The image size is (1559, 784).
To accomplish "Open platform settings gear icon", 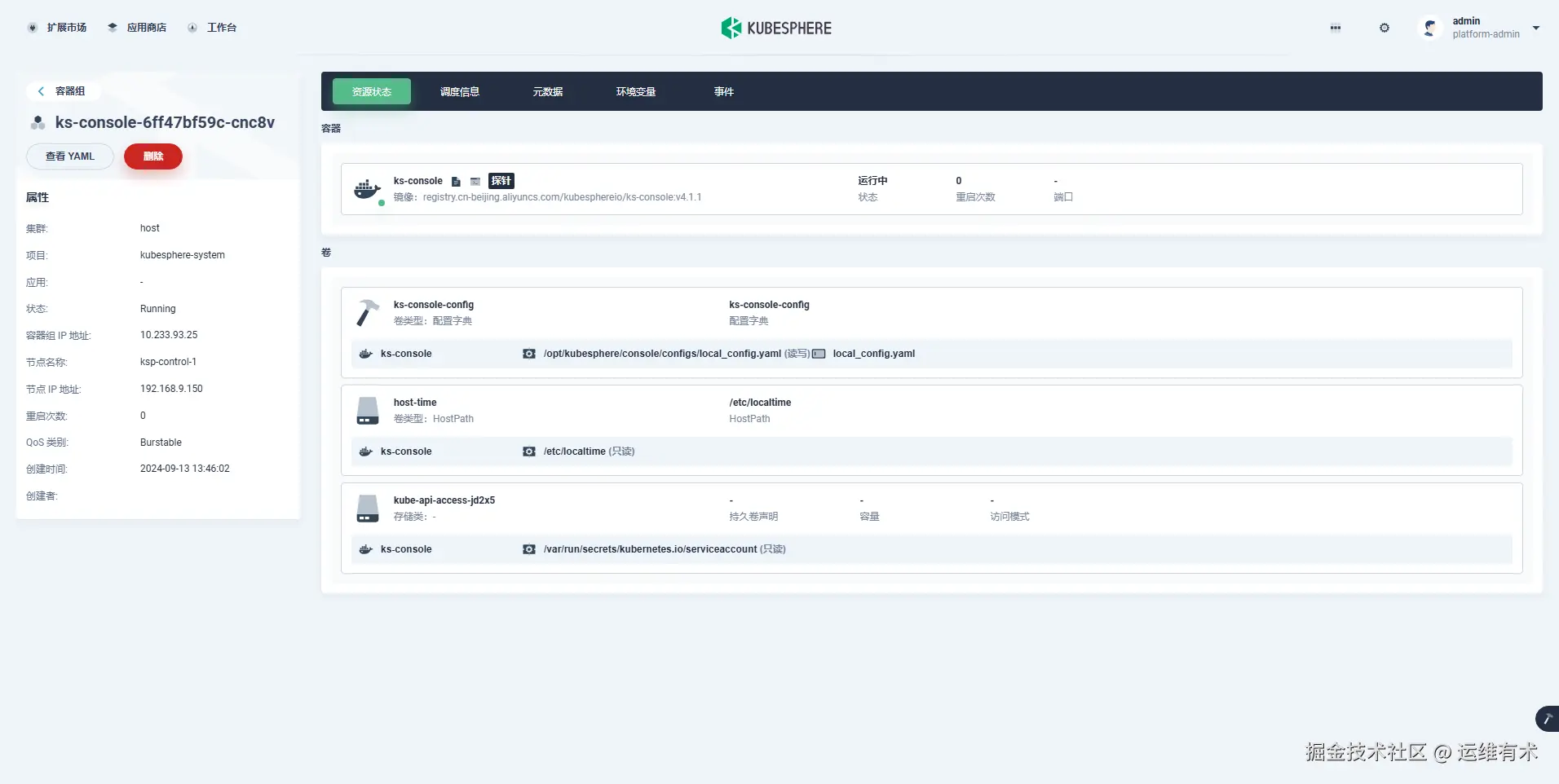I will (x=1385, y=28).
